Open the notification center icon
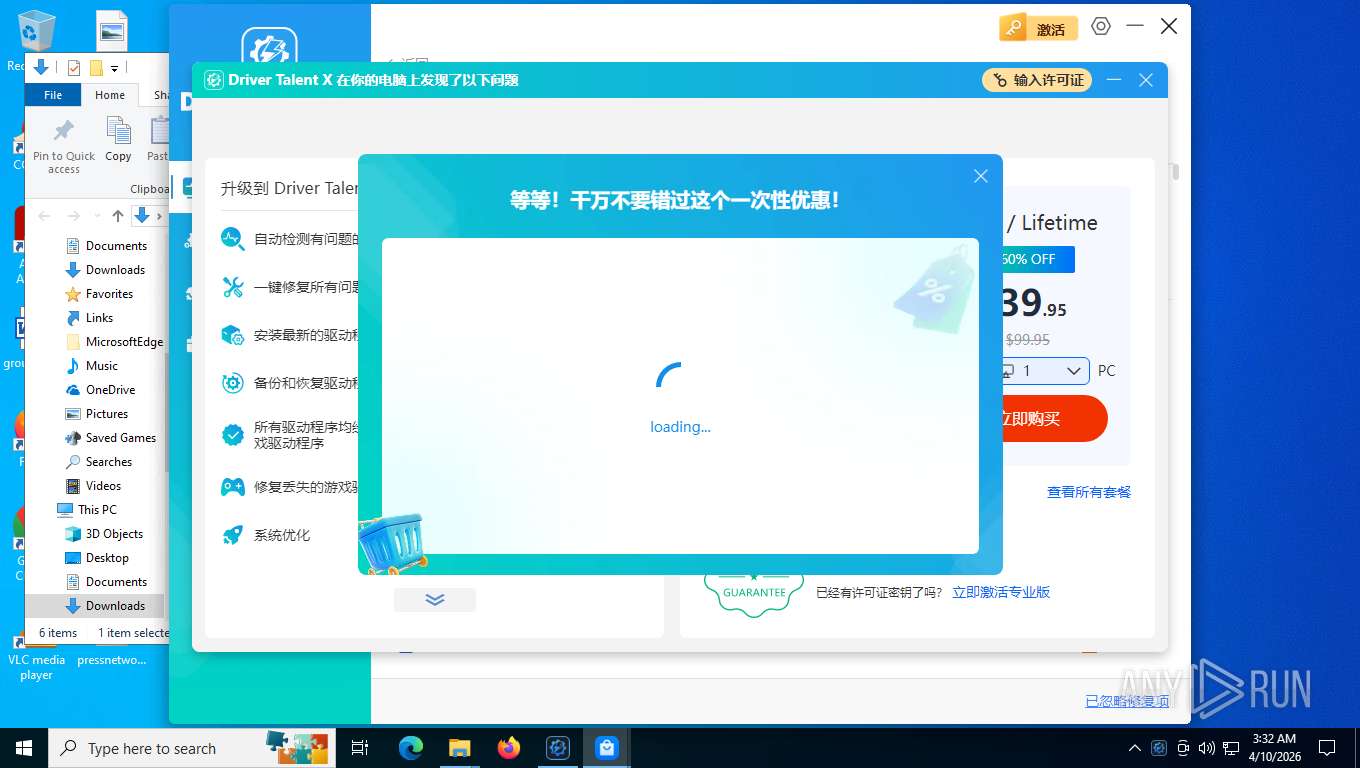 (1327, 748)
